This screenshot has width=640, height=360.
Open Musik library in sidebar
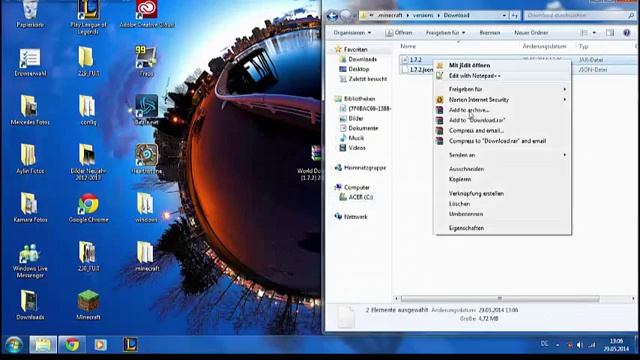tap(351, 138)
